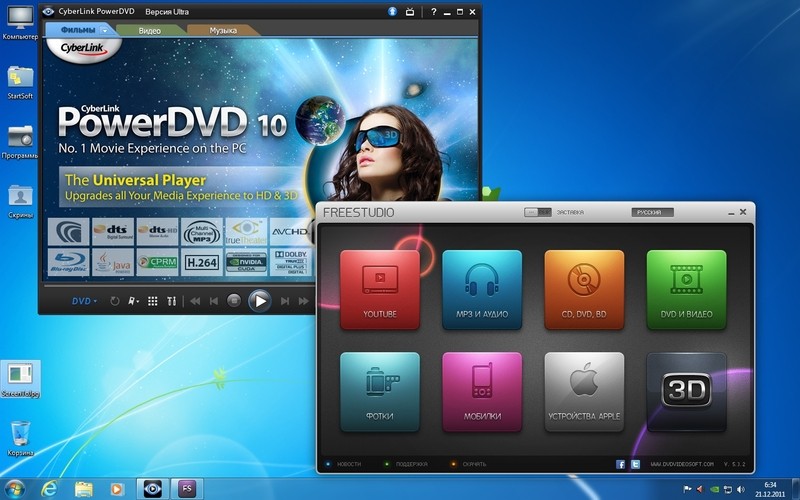The image size is (800, 500).
Task: Switch to the Видео tab in PowerDVD
Action: [x=149, y=31]
